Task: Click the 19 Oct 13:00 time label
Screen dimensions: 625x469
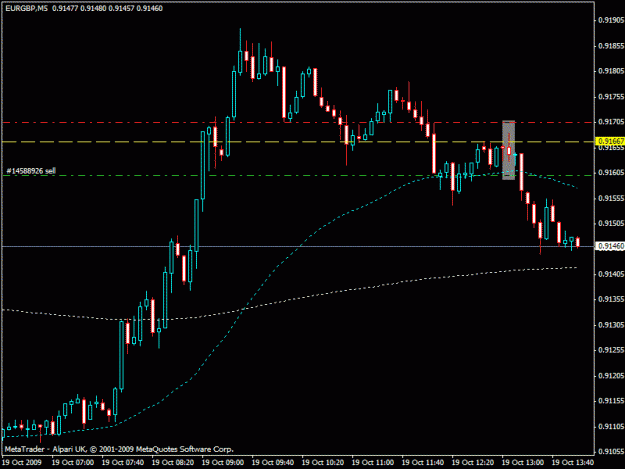Action: pyautogui.click(x=523, y=462)
